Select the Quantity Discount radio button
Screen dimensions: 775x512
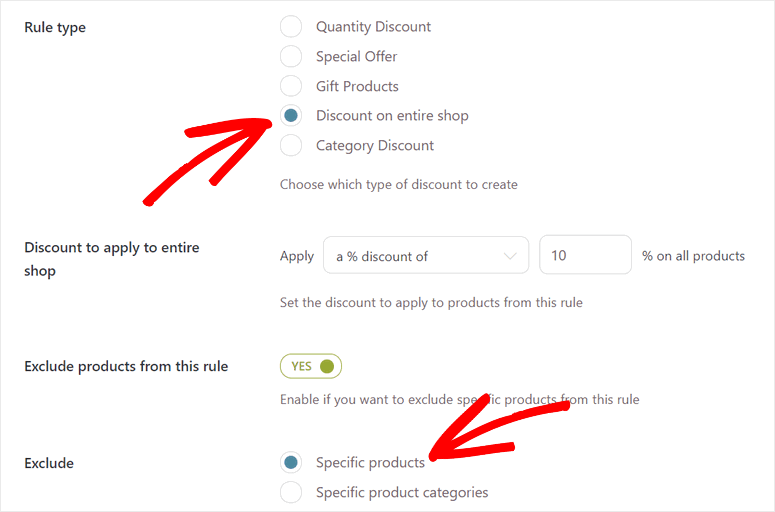(291, 27)
